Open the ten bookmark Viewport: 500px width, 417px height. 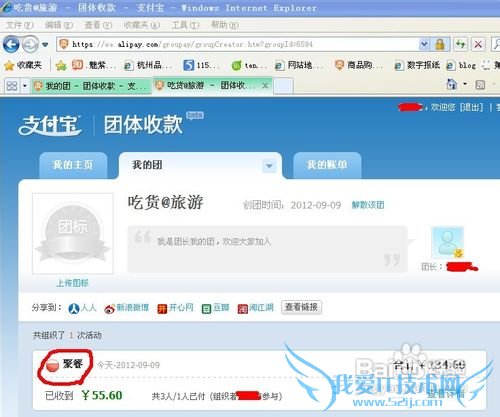click(x=249, y=65)
